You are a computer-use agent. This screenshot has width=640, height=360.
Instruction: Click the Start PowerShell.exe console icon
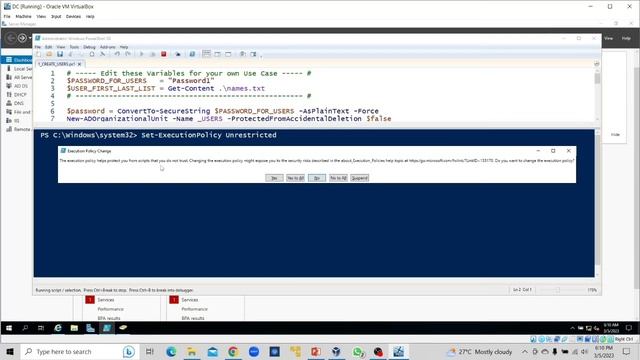[x=192, y=54]
